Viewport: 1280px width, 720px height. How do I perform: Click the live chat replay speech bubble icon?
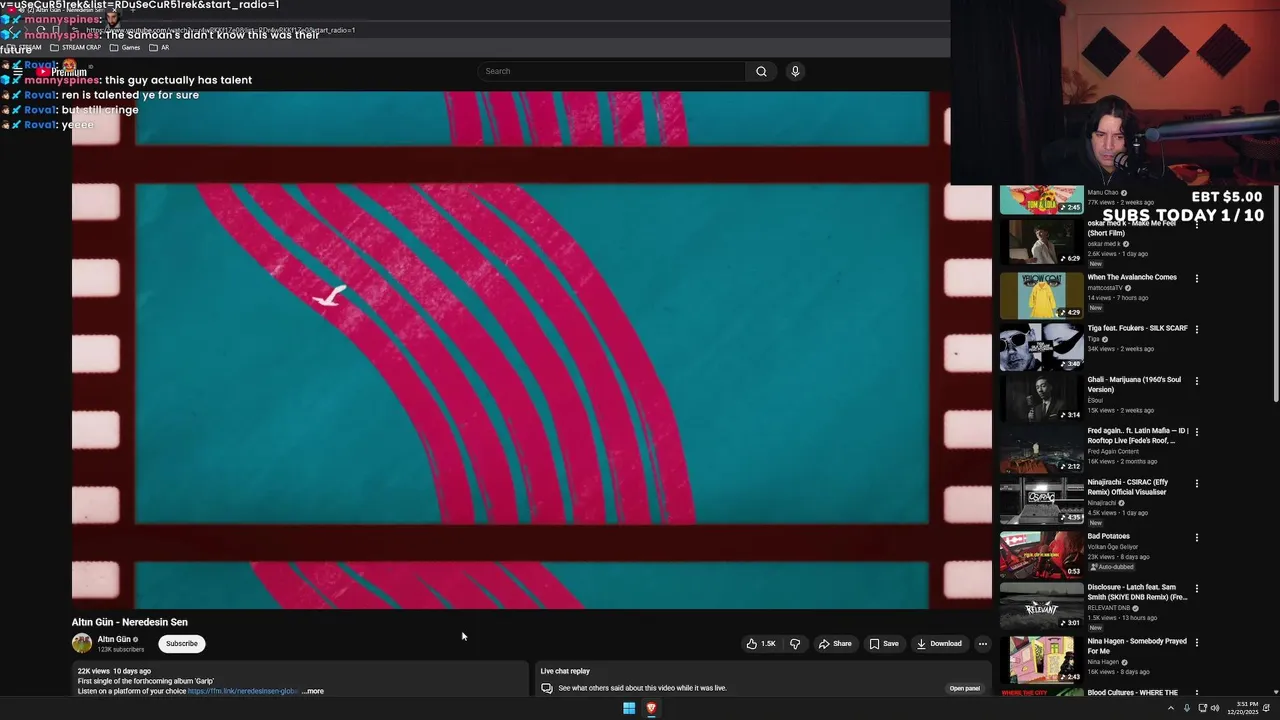click(547, 688)
